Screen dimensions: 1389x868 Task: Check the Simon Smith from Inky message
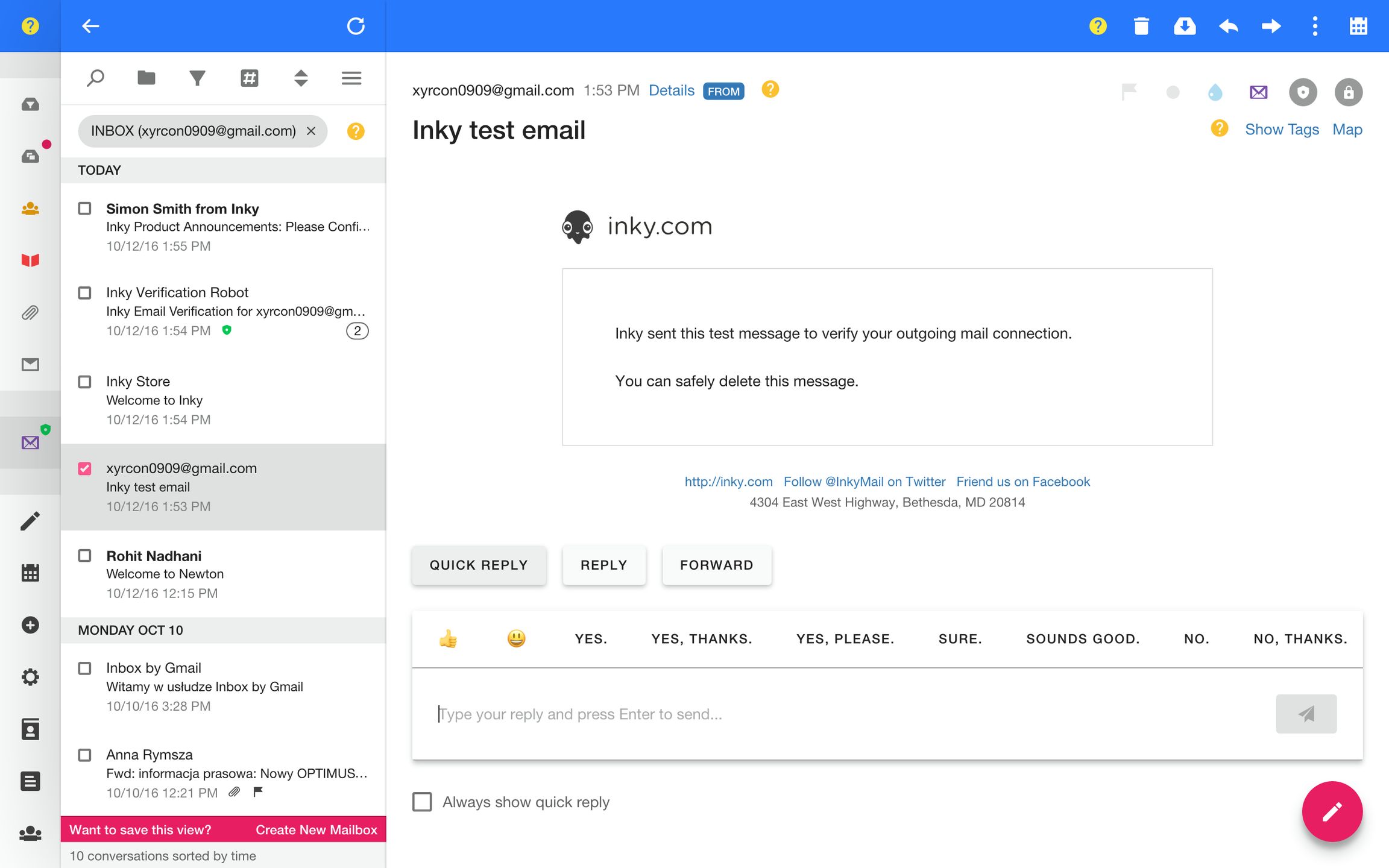point(85,209)
